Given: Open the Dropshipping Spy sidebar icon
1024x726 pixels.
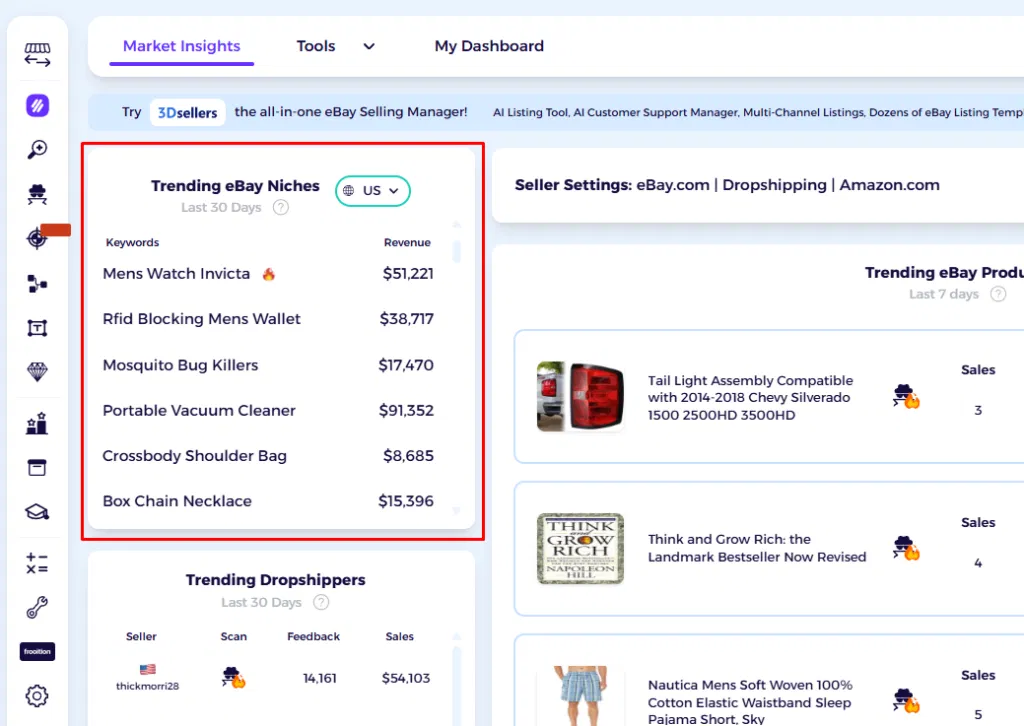Looking at the screenshot, I should (x=37, y=193).
